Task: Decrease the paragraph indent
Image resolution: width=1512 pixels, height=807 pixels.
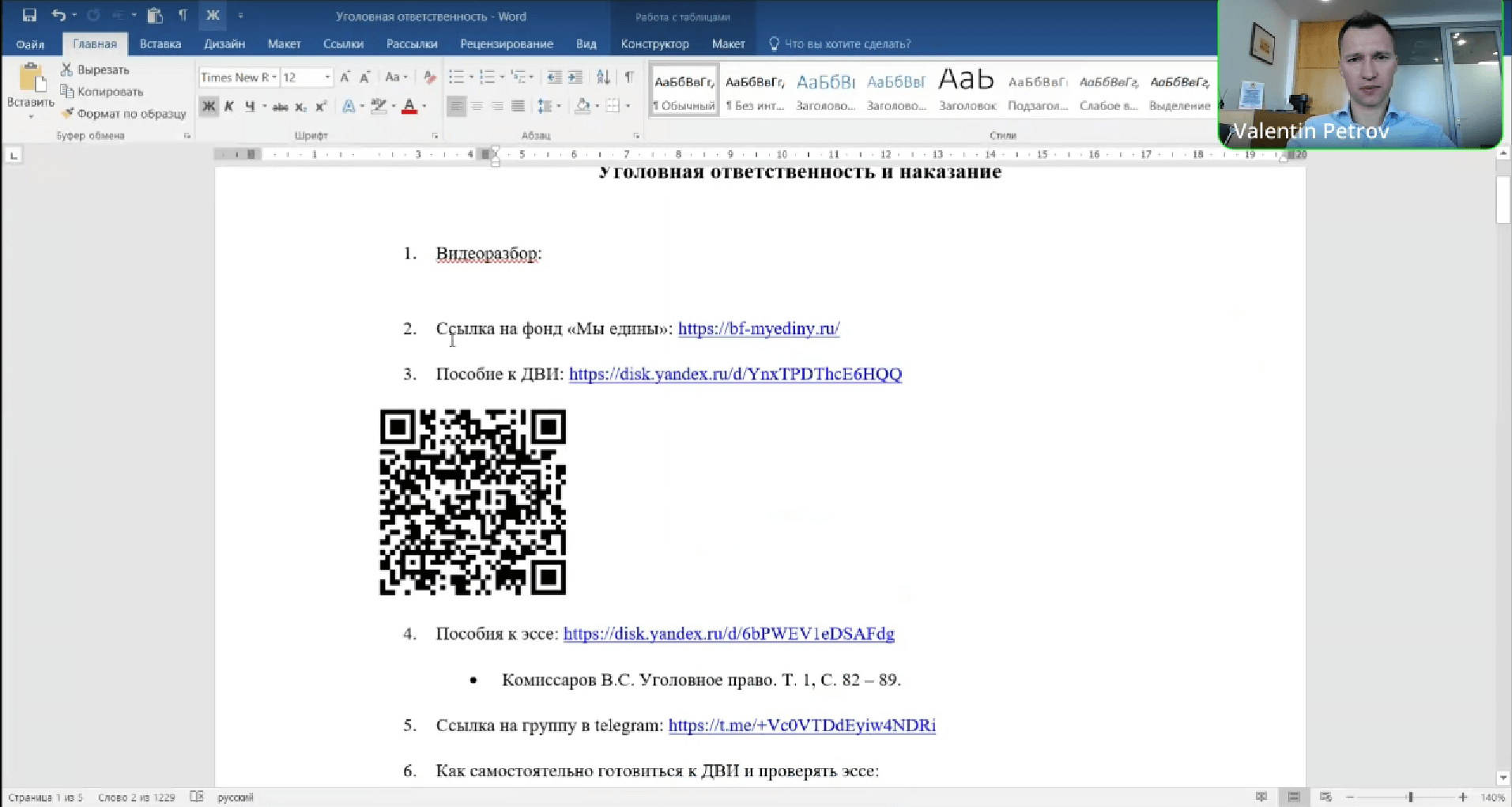Action: coord(554,77)
